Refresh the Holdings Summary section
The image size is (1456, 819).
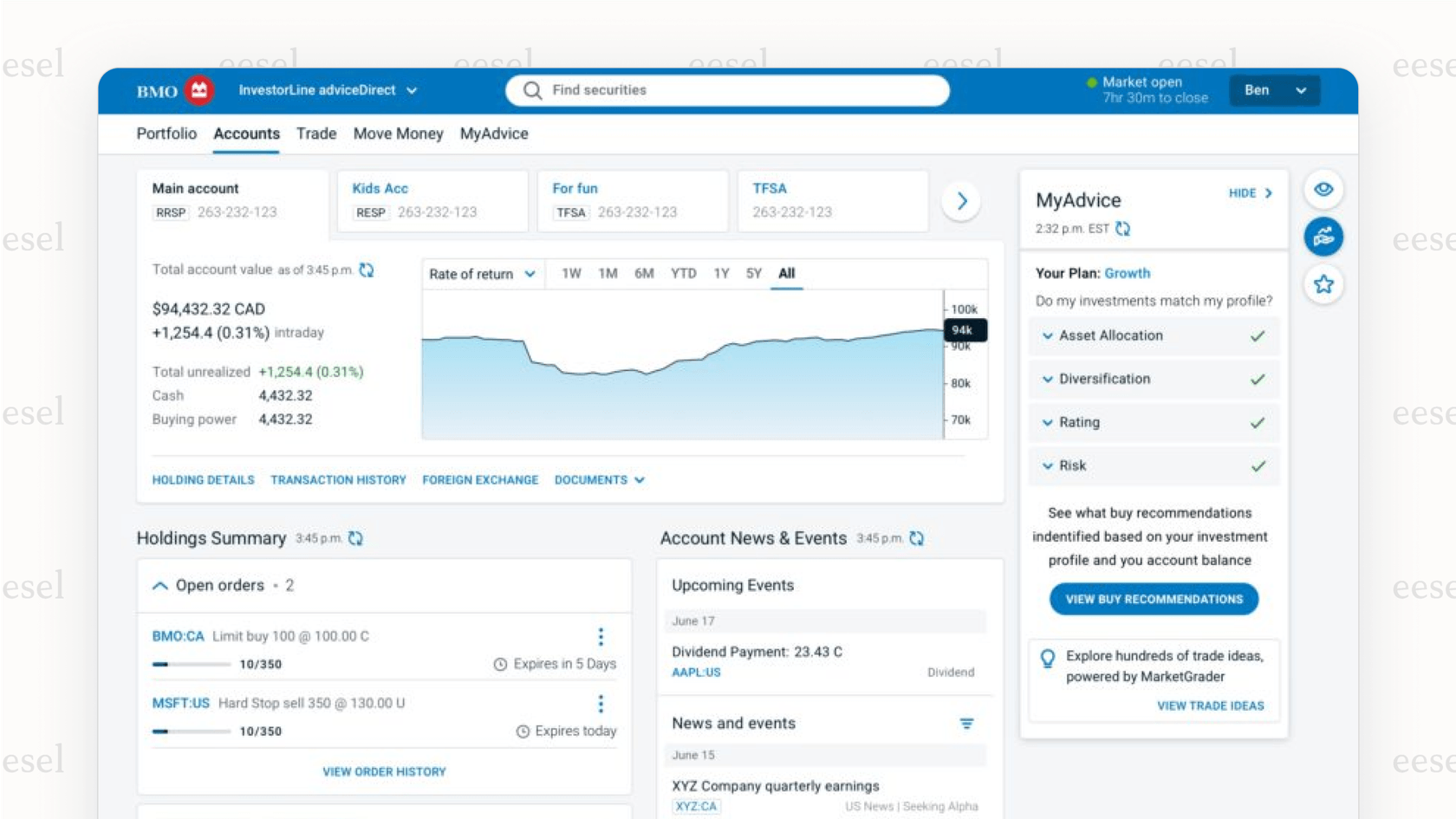pyautogui.click(x=355, y=539)
